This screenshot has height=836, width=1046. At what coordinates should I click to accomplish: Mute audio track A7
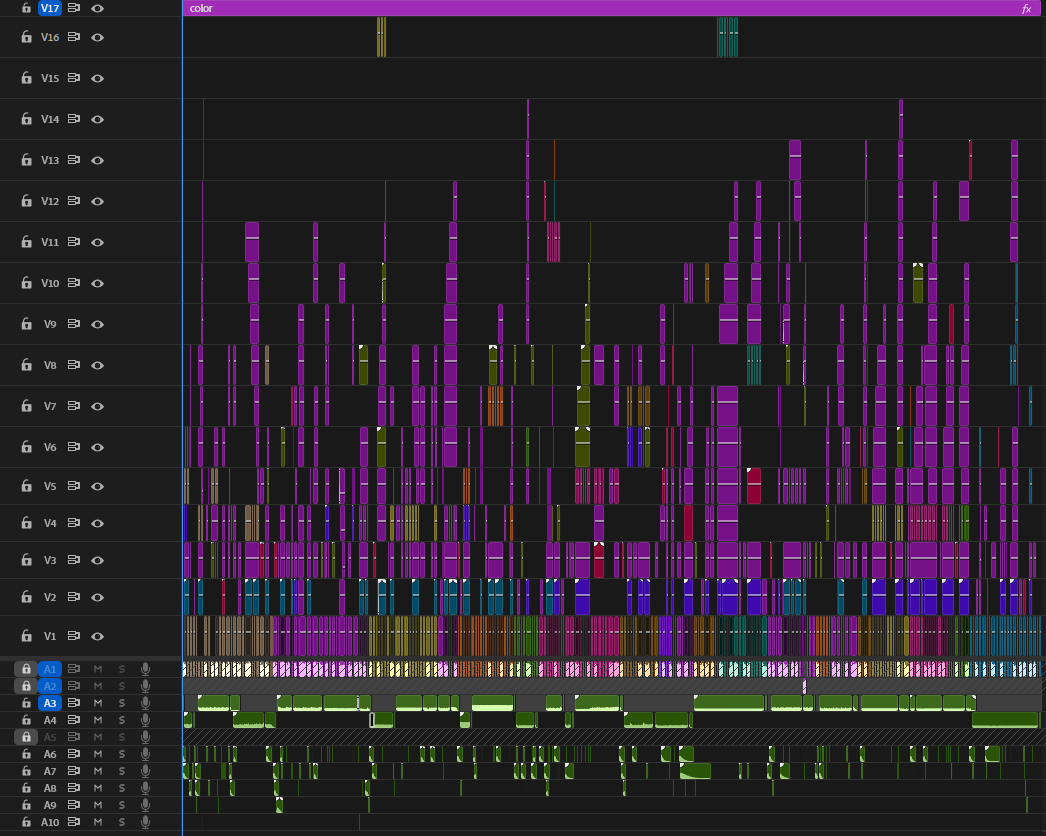point(98,771)
